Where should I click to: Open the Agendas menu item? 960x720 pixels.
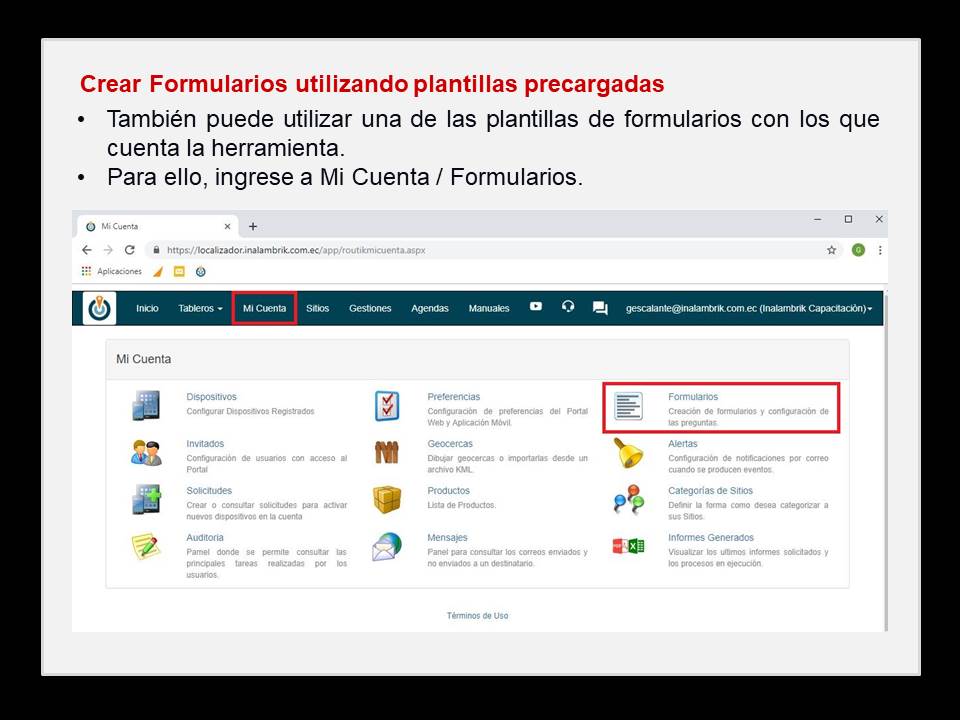click(430, 308)
